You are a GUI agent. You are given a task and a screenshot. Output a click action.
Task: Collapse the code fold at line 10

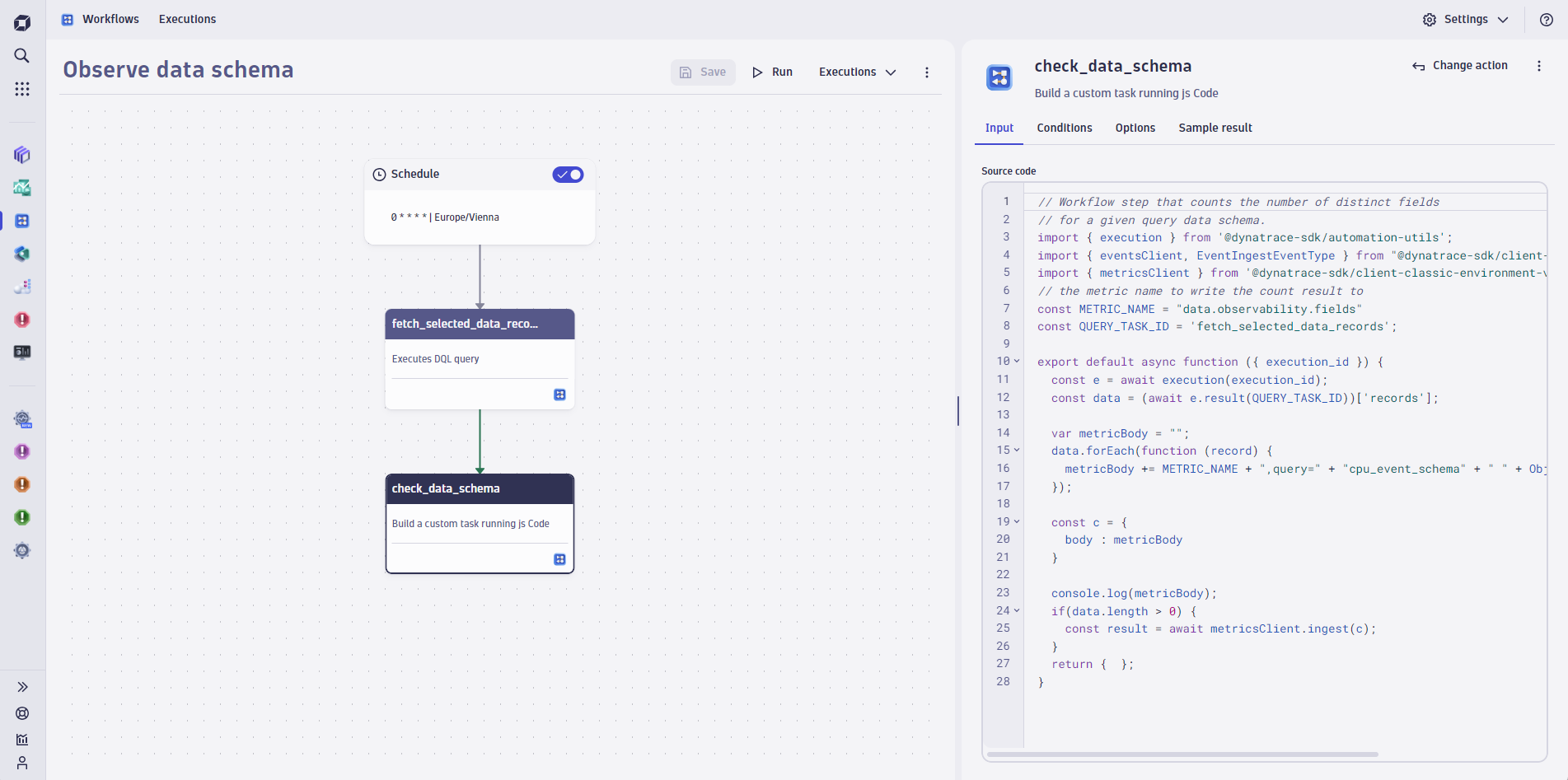pyautogui.click(x=1016, y=362)
